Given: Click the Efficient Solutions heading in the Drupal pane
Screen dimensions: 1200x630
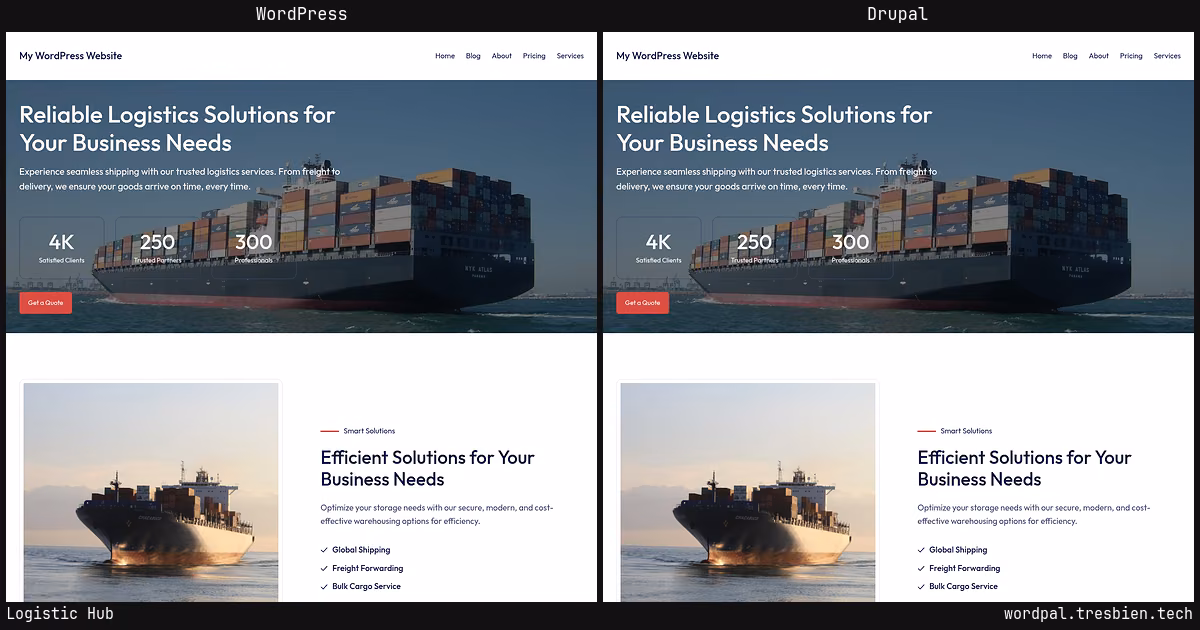Looking at the screenshot, I should coord(1025,468).
